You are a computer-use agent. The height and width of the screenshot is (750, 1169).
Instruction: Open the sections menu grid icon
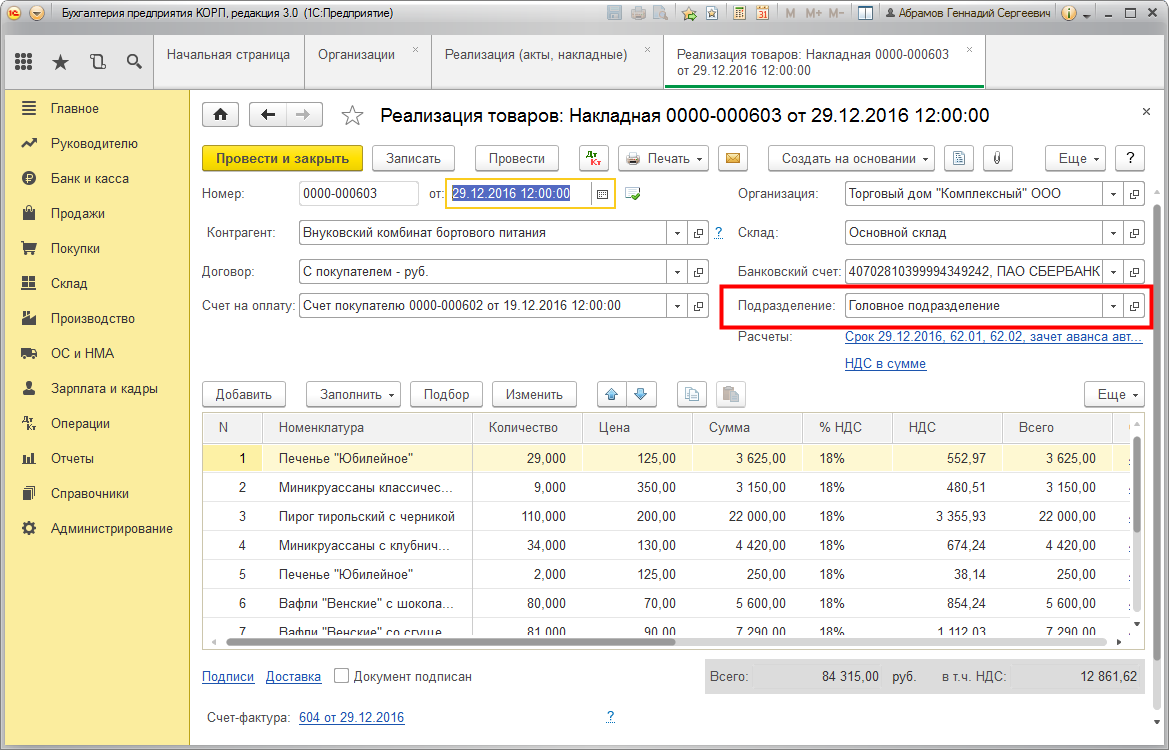coord(24,62)
